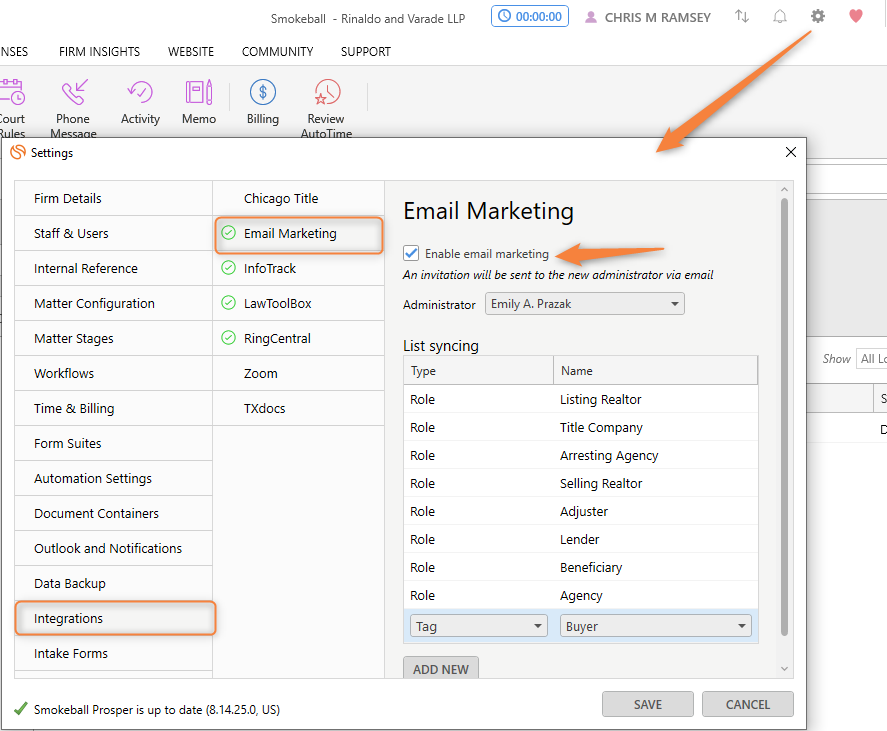Select Form Suites settings
The width and height of the screenshot is (887, 731).
113,444
